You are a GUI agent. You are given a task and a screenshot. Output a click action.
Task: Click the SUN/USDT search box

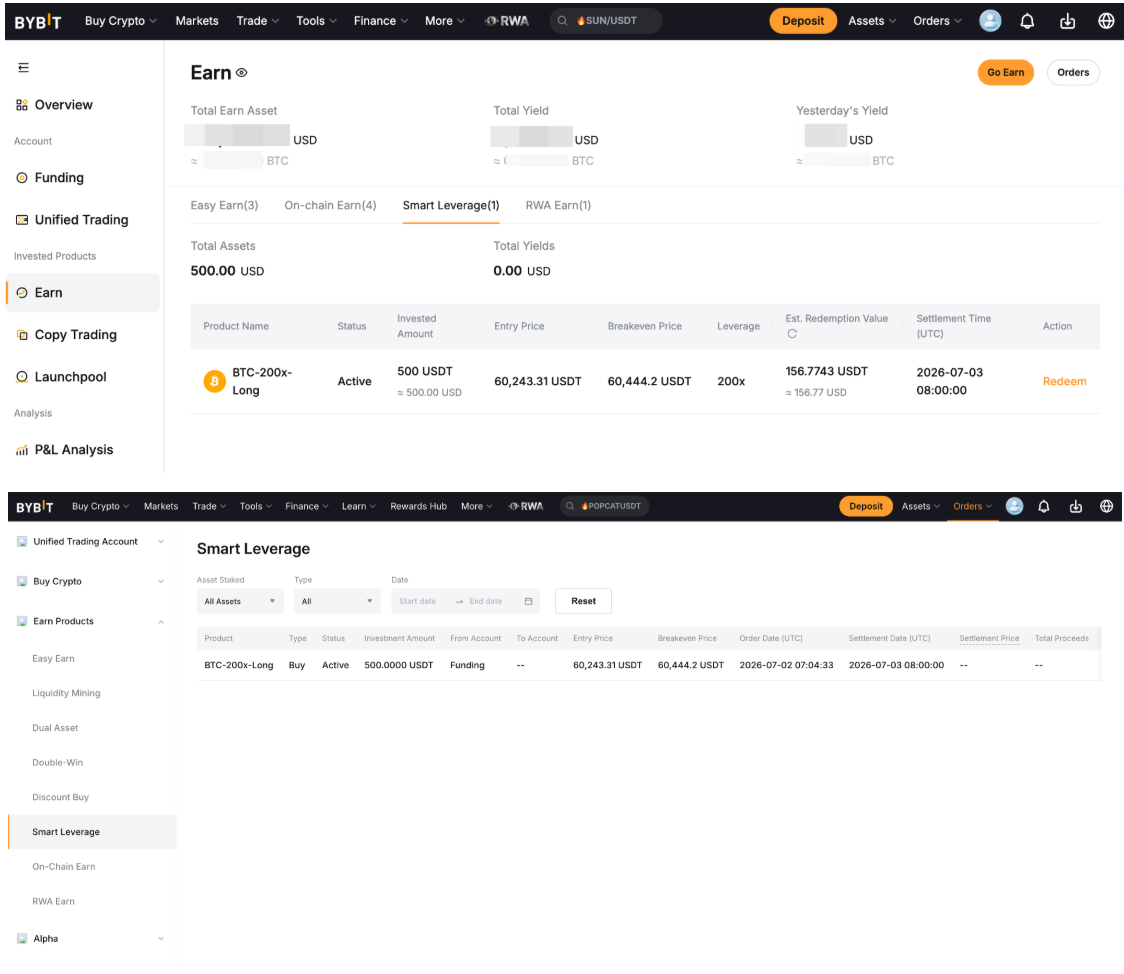coord(606,21)
